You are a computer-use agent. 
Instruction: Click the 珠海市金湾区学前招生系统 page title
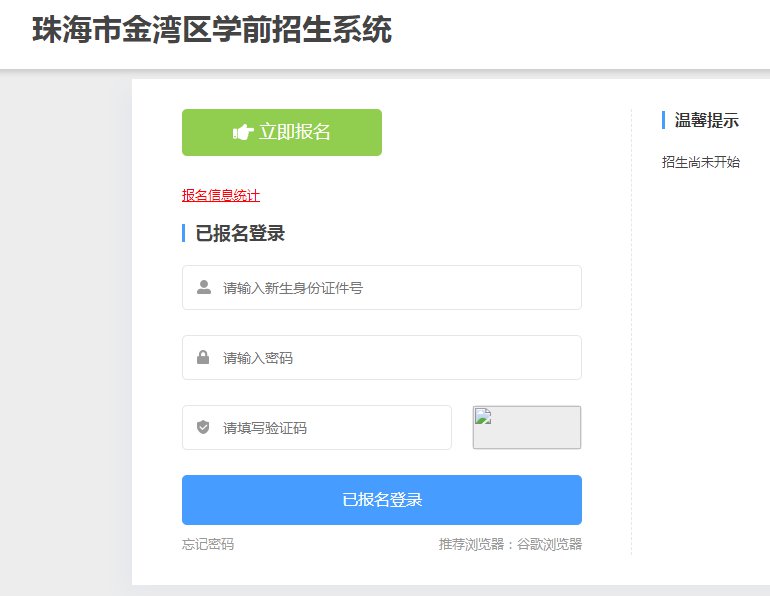pos(212,30)
